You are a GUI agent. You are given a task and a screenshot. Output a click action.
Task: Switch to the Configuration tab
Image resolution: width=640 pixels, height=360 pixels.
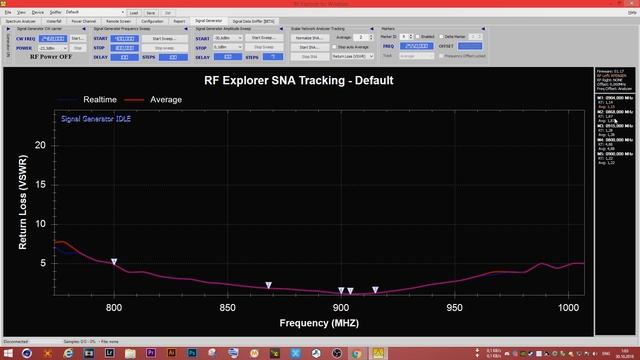coord(152,21)
